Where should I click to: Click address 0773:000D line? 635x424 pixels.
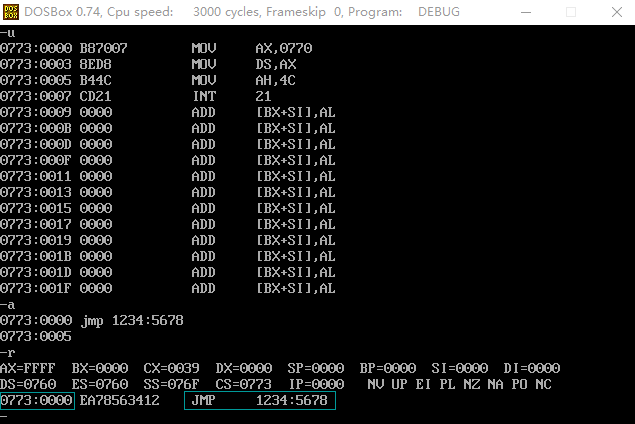(x=168, y=144)
